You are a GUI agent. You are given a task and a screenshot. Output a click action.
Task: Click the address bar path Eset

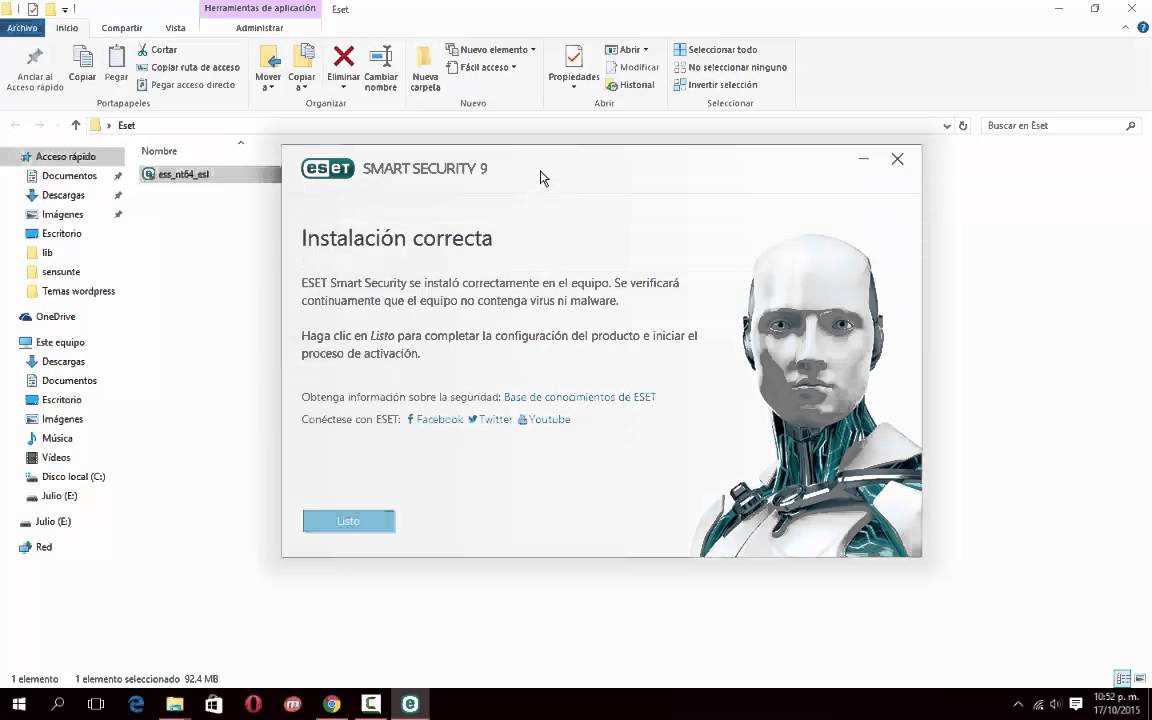(x=126, y=126)
